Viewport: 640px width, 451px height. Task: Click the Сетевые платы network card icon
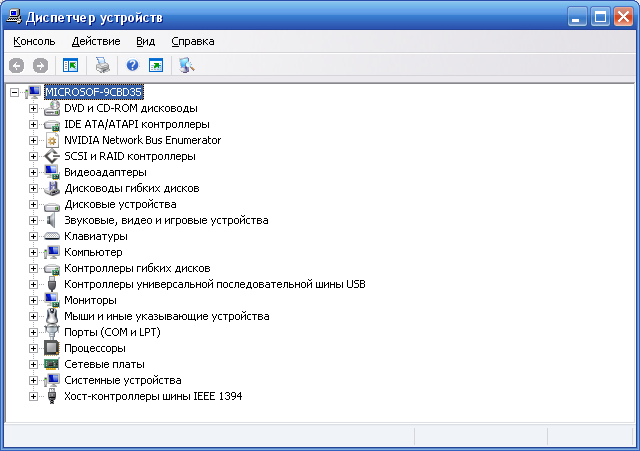(52, 364)
